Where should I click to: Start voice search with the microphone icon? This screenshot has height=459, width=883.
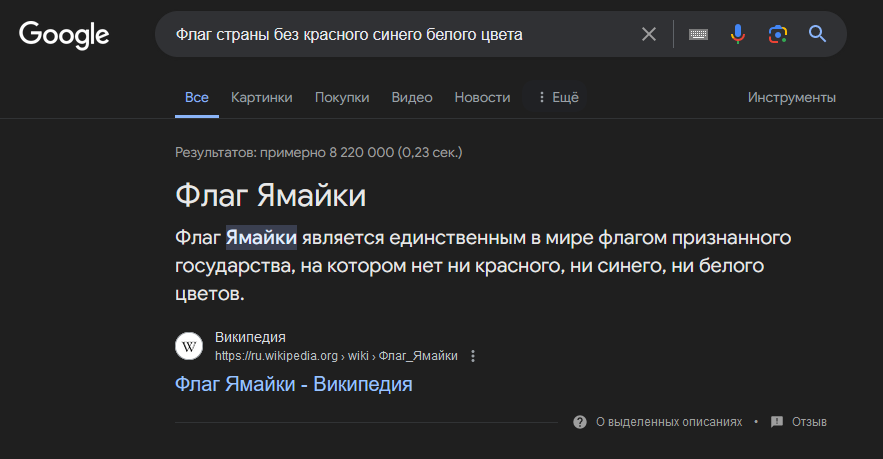pyautogui.click(x=738, y=34)
